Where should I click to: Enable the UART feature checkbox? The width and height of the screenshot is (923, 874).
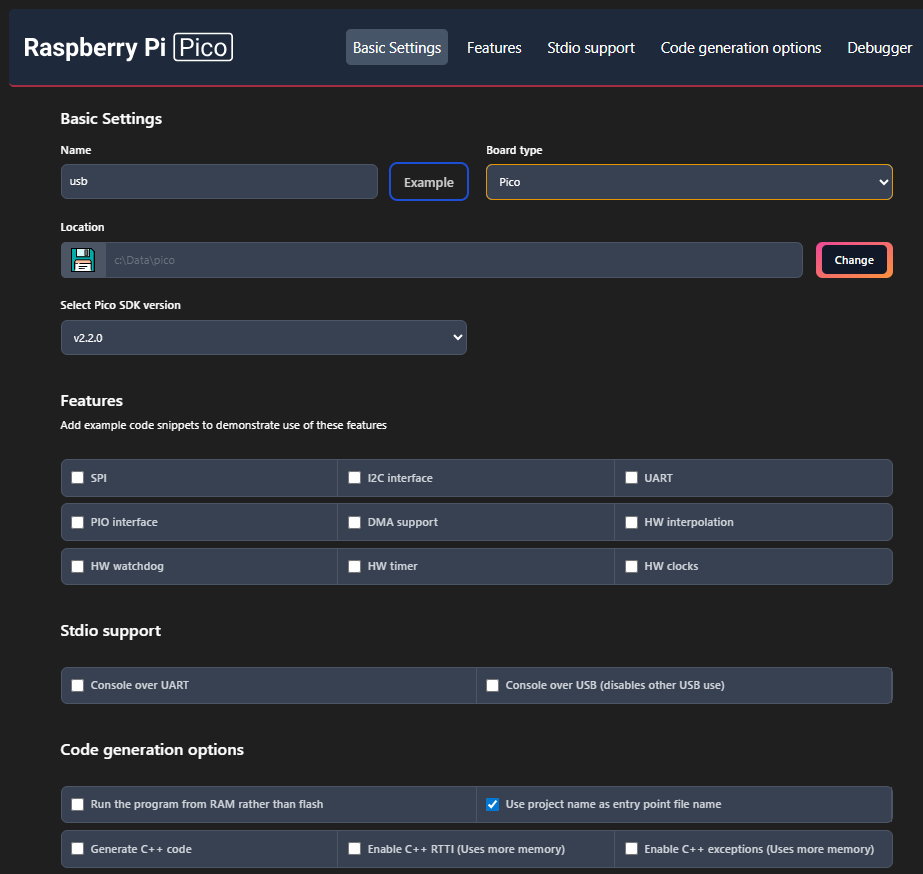[x=632, y=478]
